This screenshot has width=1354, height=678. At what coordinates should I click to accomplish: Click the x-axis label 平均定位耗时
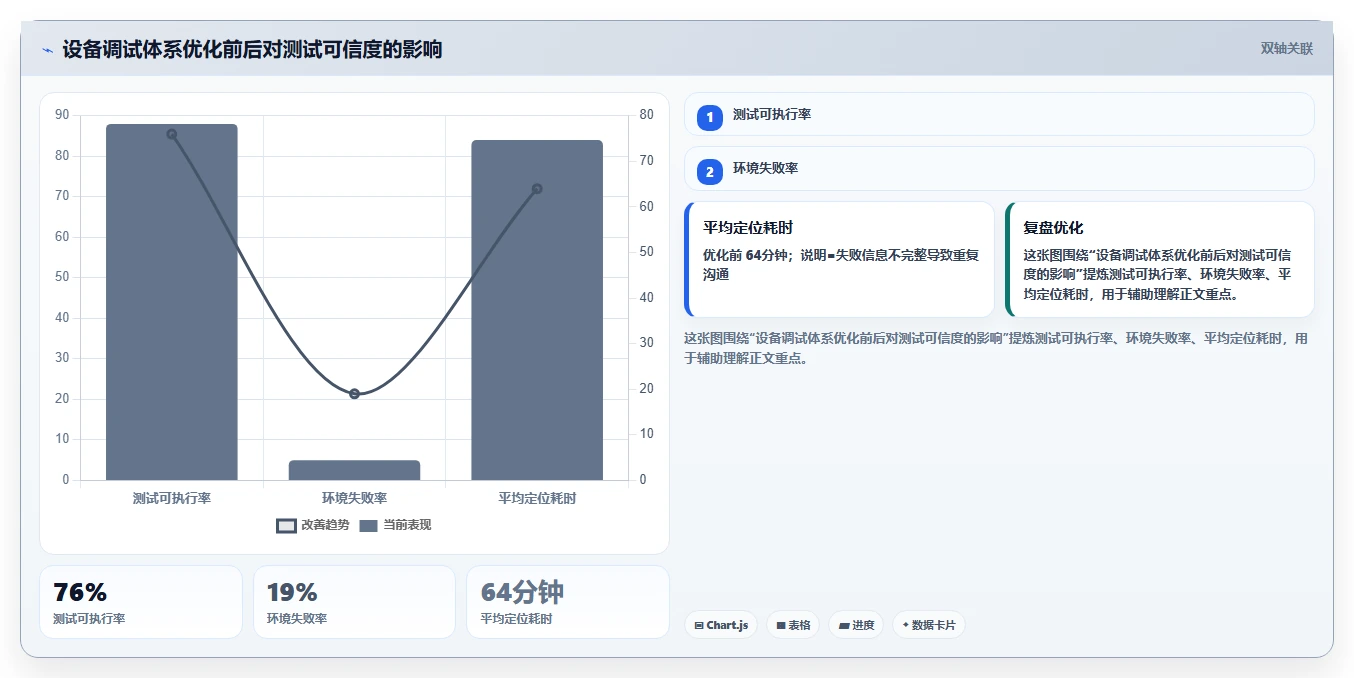[537, 498]
